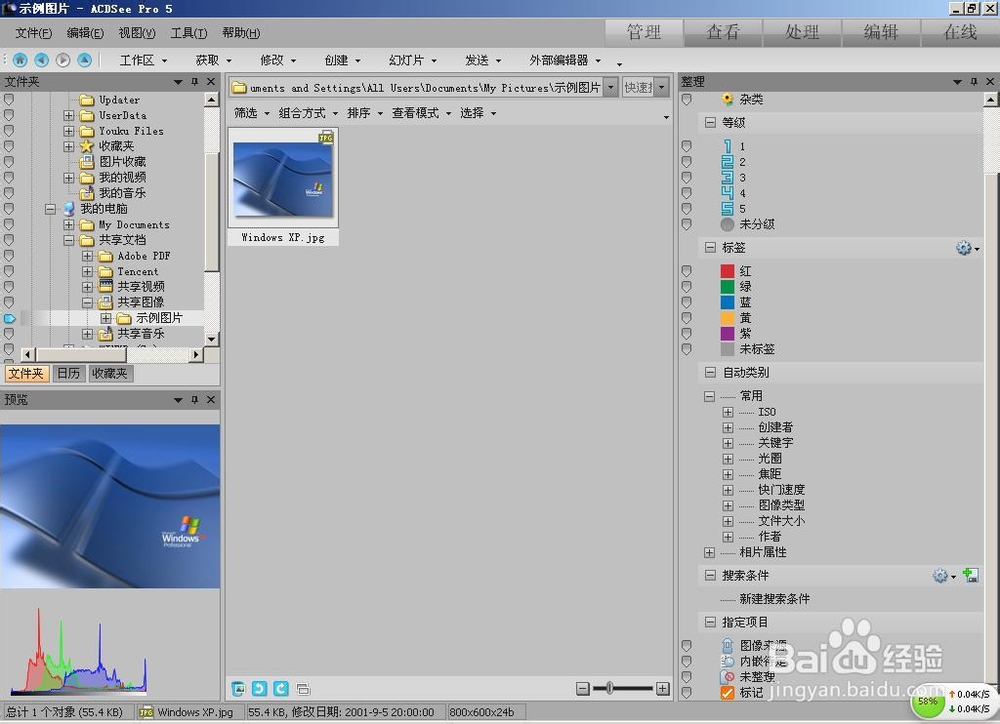Pin the Folders (文件夹) panel

coord(195,82)
